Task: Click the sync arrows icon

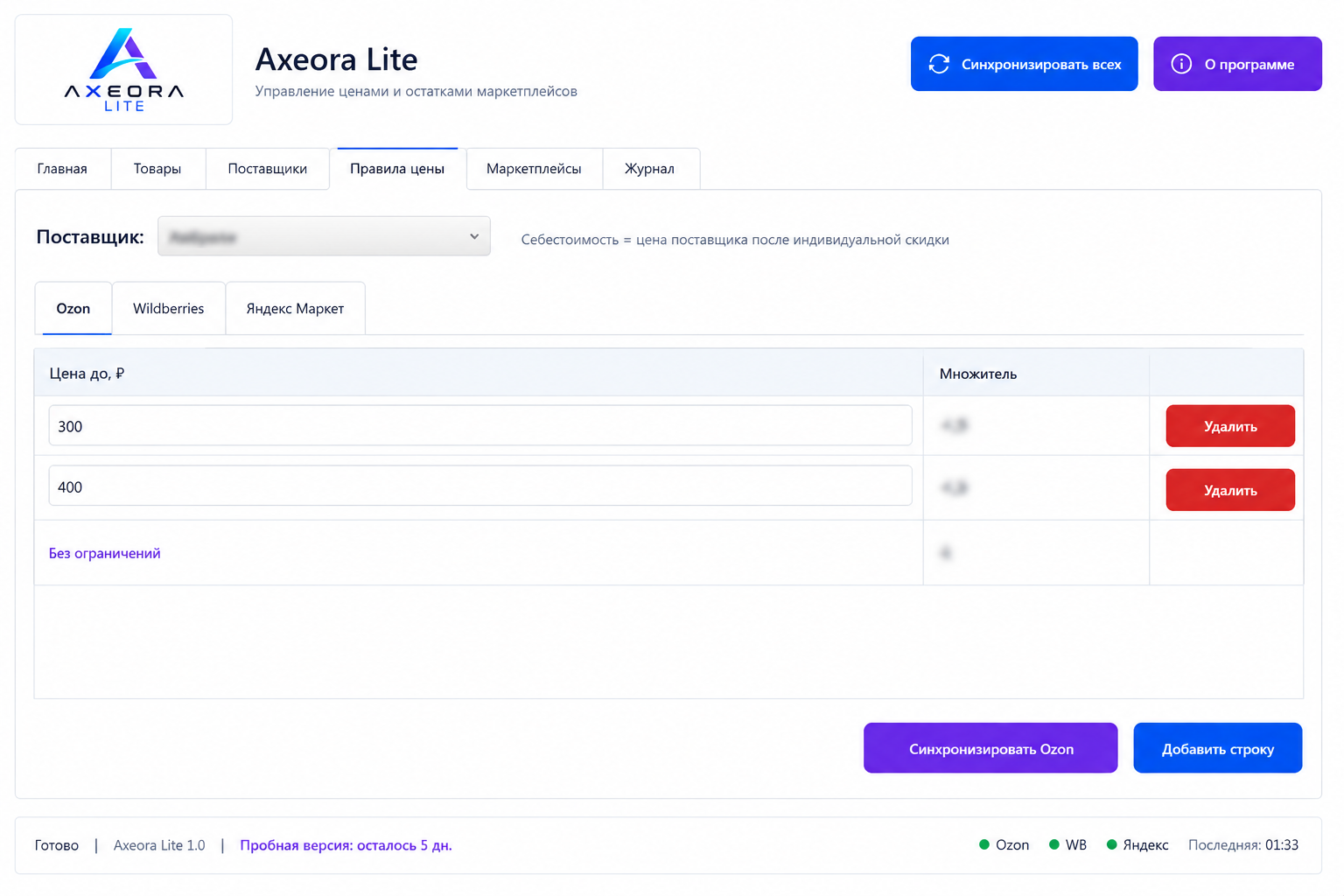Action: (939, 64)
